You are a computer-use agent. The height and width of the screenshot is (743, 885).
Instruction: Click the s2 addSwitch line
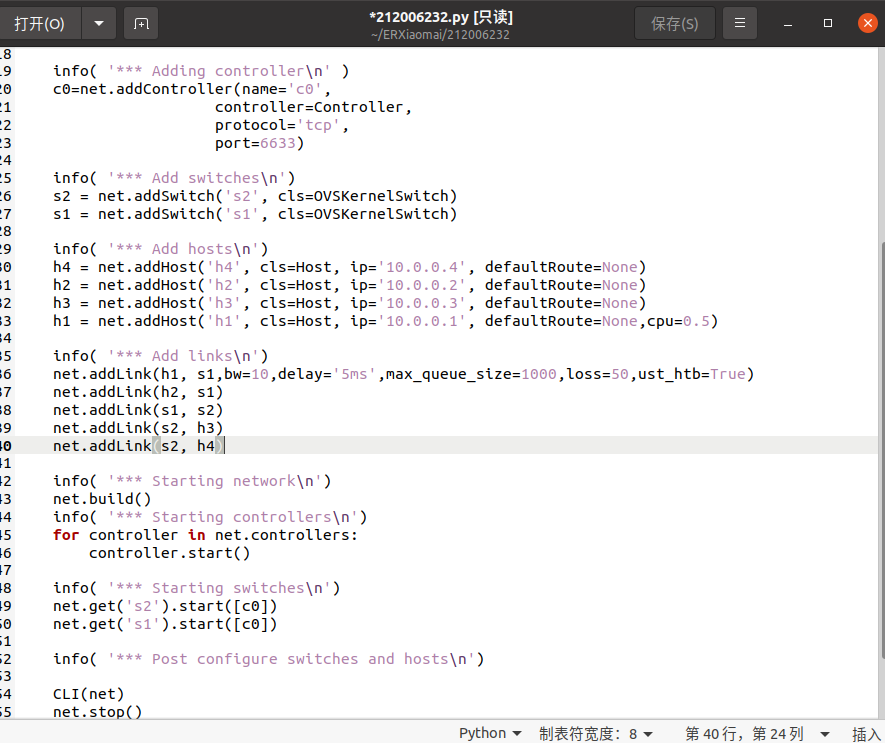[255, 196]
